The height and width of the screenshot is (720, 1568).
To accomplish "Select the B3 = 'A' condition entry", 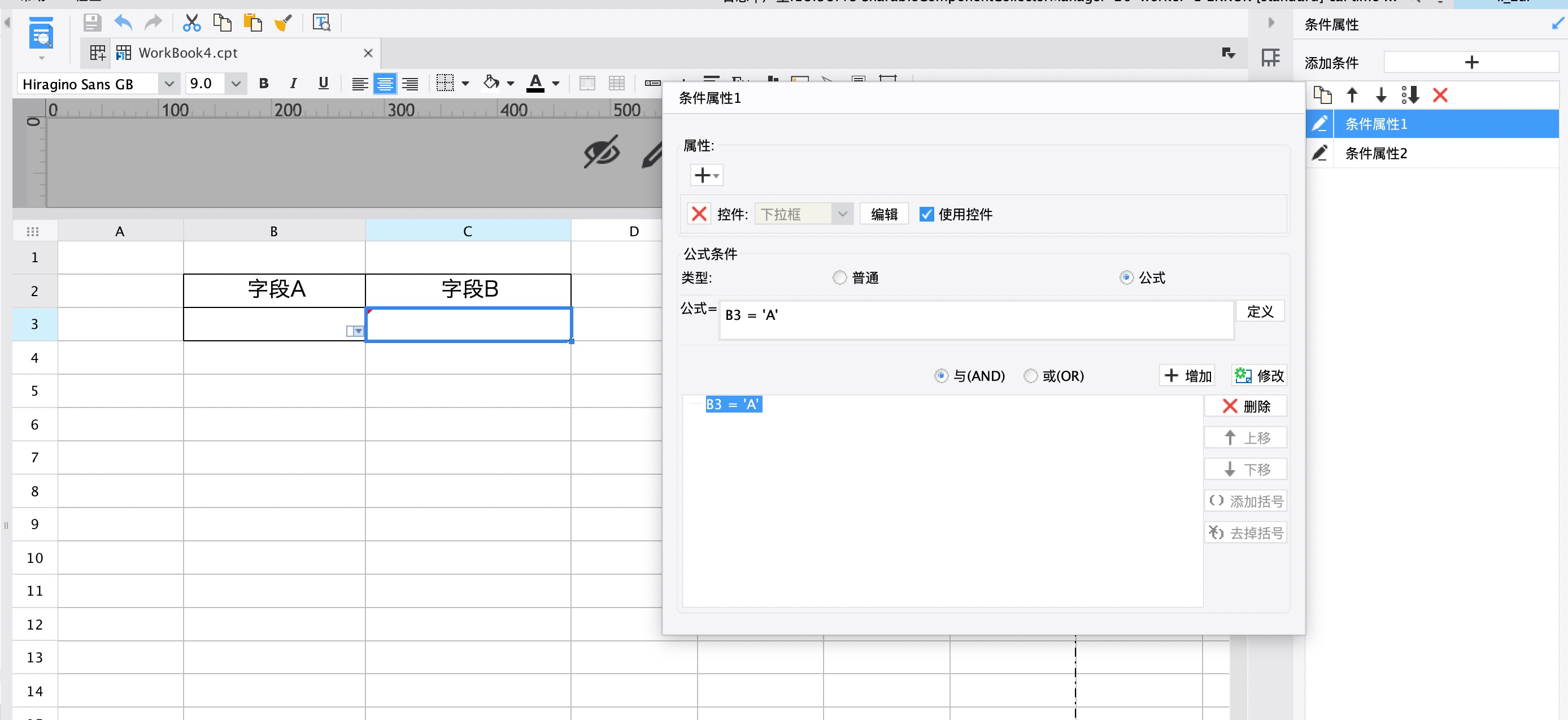I will tap(734, 405).
